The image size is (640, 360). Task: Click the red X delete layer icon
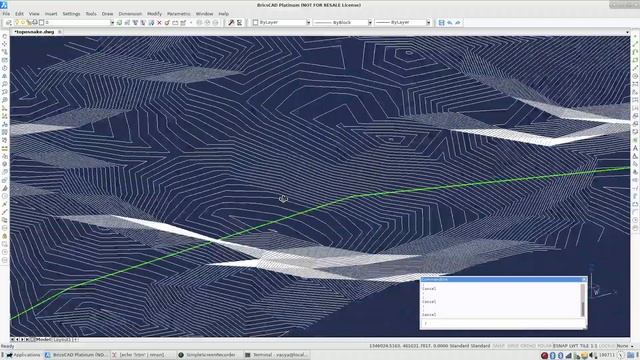pos(159,22)
